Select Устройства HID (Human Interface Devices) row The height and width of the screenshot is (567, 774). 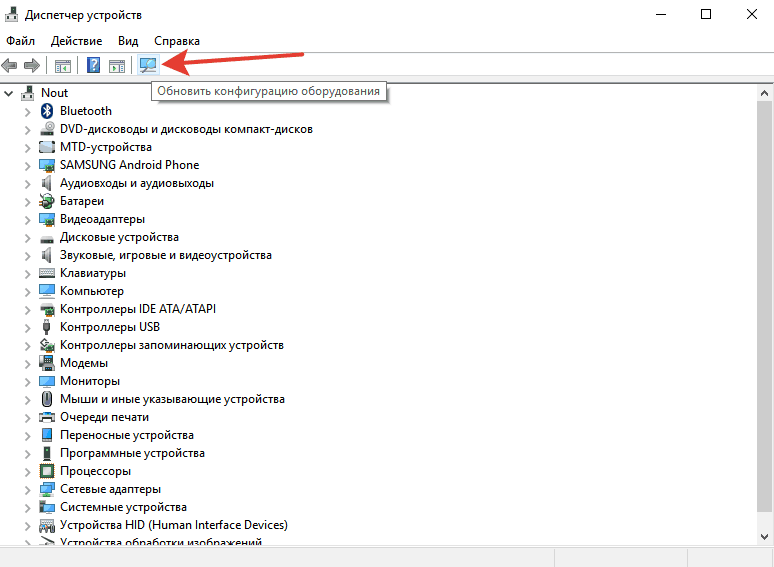(x=174, y=525)
